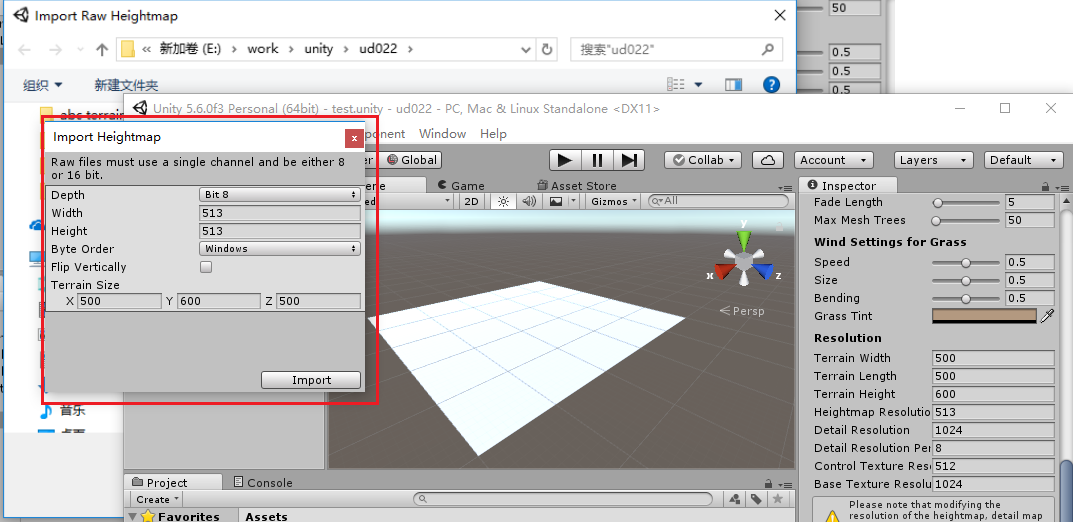
Task: Click the Play button in Unity toolbar
Action: point(565,160)
